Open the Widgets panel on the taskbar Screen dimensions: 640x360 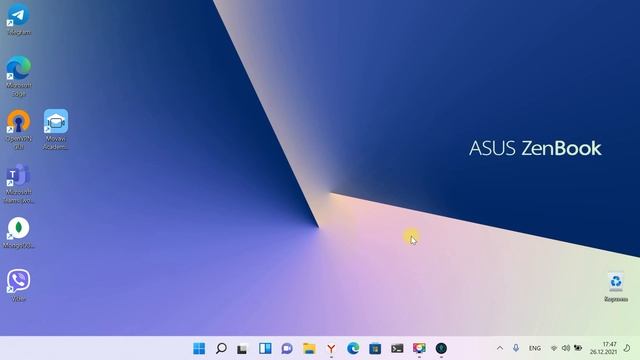tap(265, 348)
